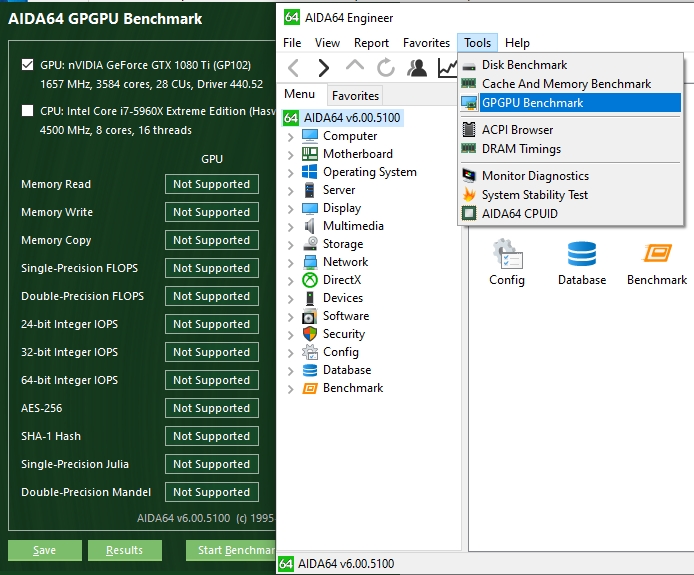Click the AIDA64 logo in title bar
Screen dimensions: 694x575
(292, 17)
